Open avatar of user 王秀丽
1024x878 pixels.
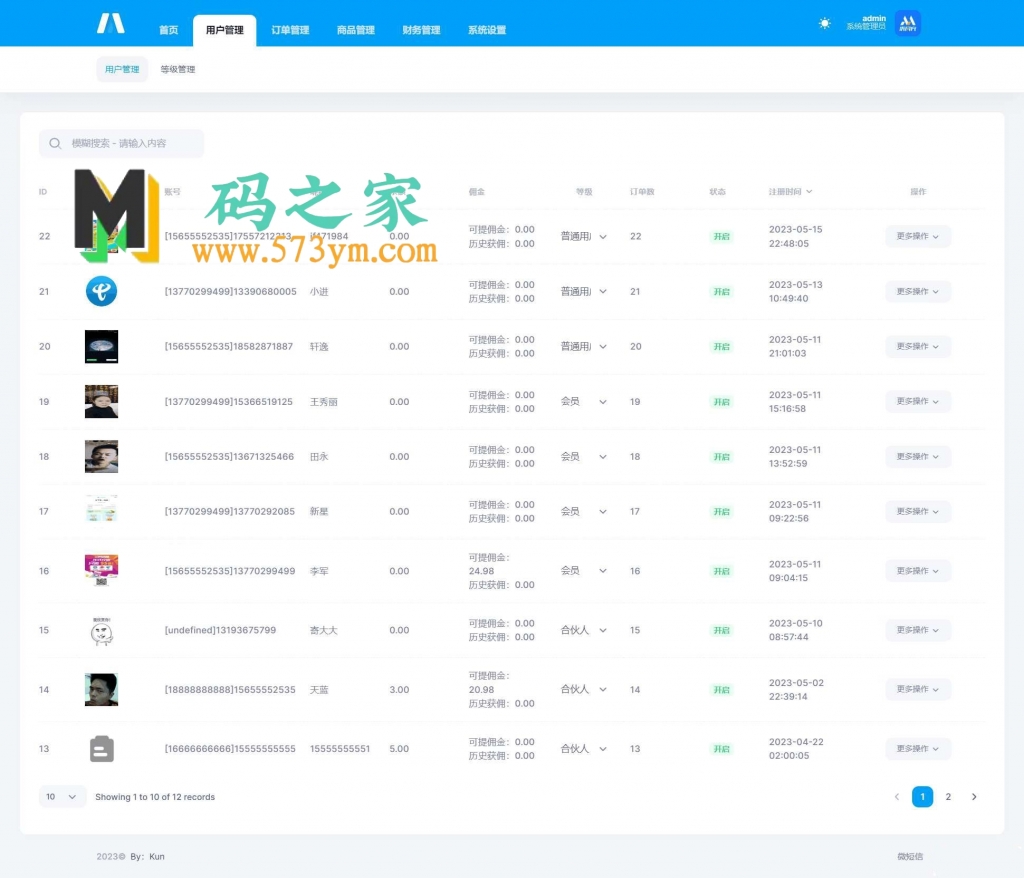click(101, 401)
